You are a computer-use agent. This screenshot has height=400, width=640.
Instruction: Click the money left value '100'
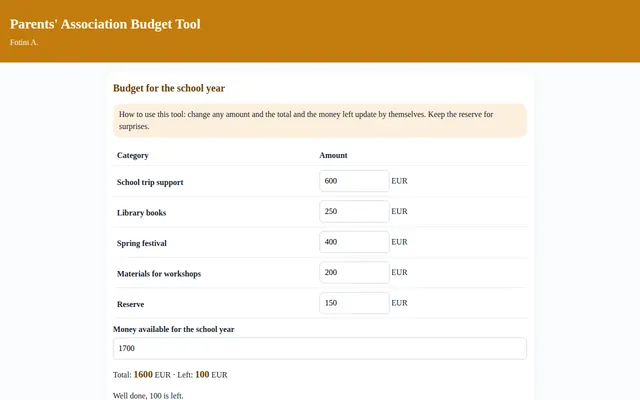click(x=202, y=374)
